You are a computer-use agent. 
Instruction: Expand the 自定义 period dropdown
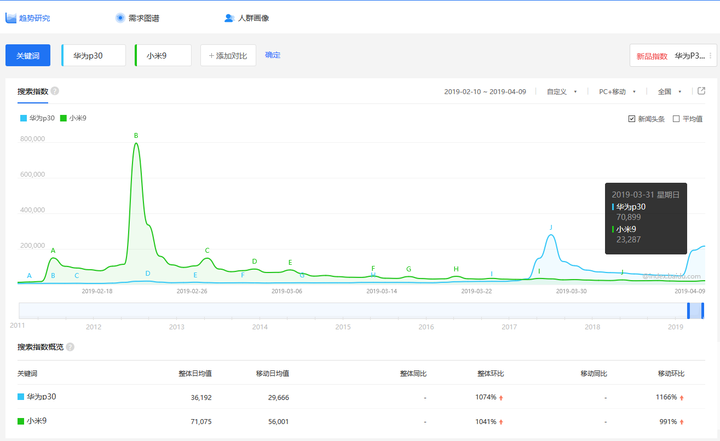(x=561, y=92)
